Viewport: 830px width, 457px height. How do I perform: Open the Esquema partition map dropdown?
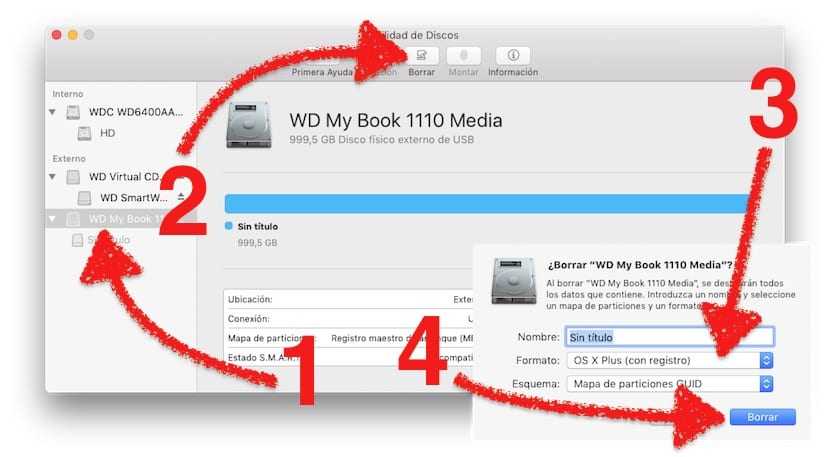click(x=669, y=383)
